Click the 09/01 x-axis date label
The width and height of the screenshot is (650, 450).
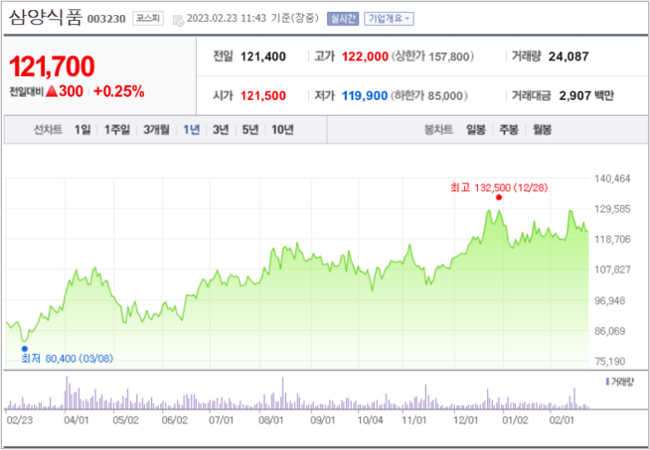323,420
